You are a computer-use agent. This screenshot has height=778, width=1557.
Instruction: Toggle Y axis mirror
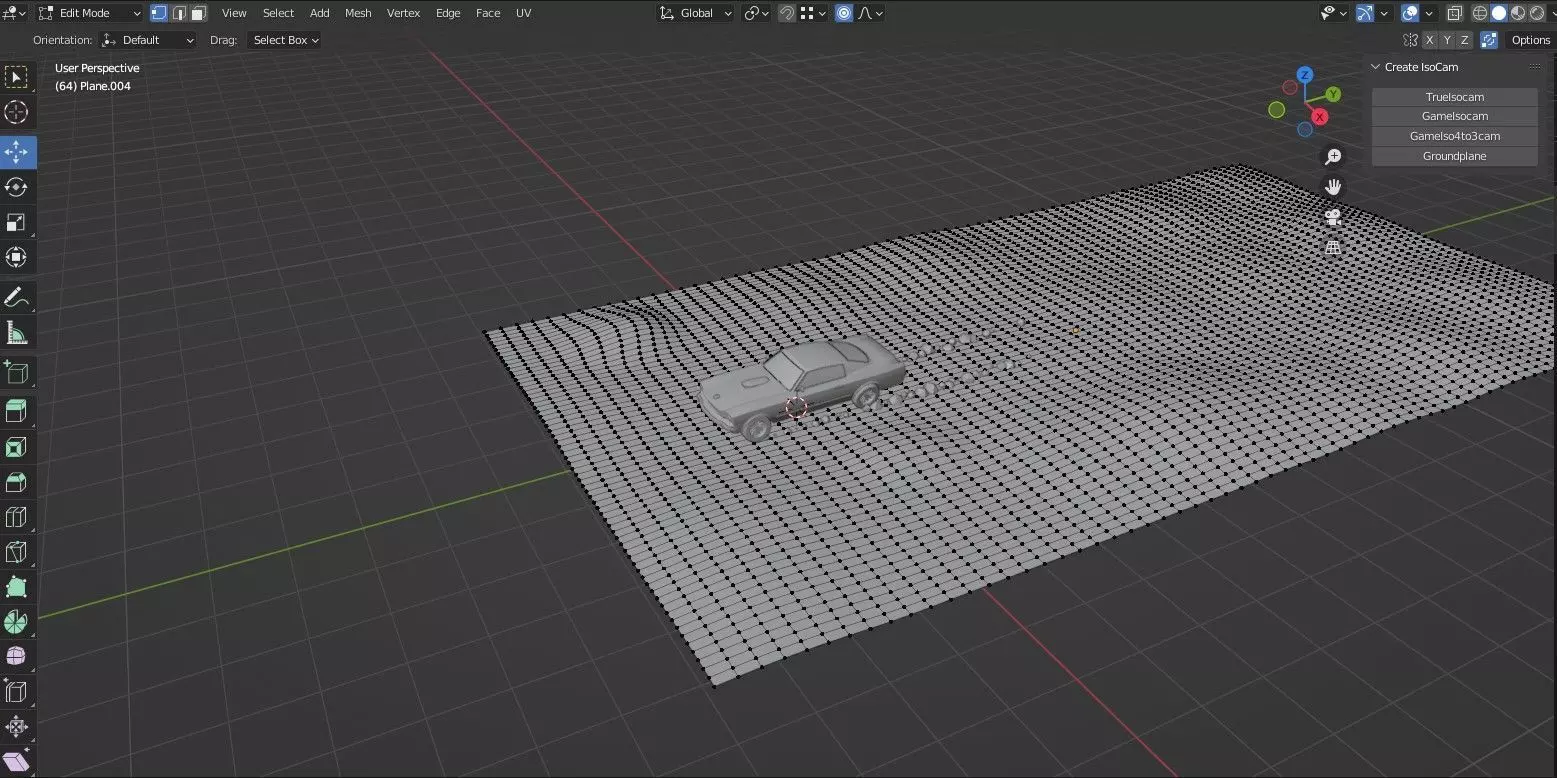[x=1447, y=40]
